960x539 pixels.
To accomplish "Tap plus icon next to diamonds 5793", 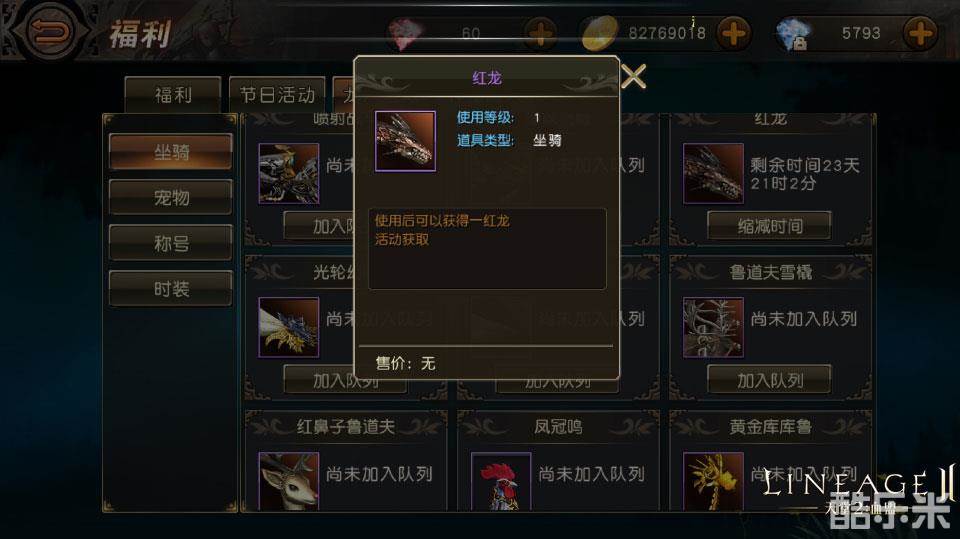I will point(920,33).
